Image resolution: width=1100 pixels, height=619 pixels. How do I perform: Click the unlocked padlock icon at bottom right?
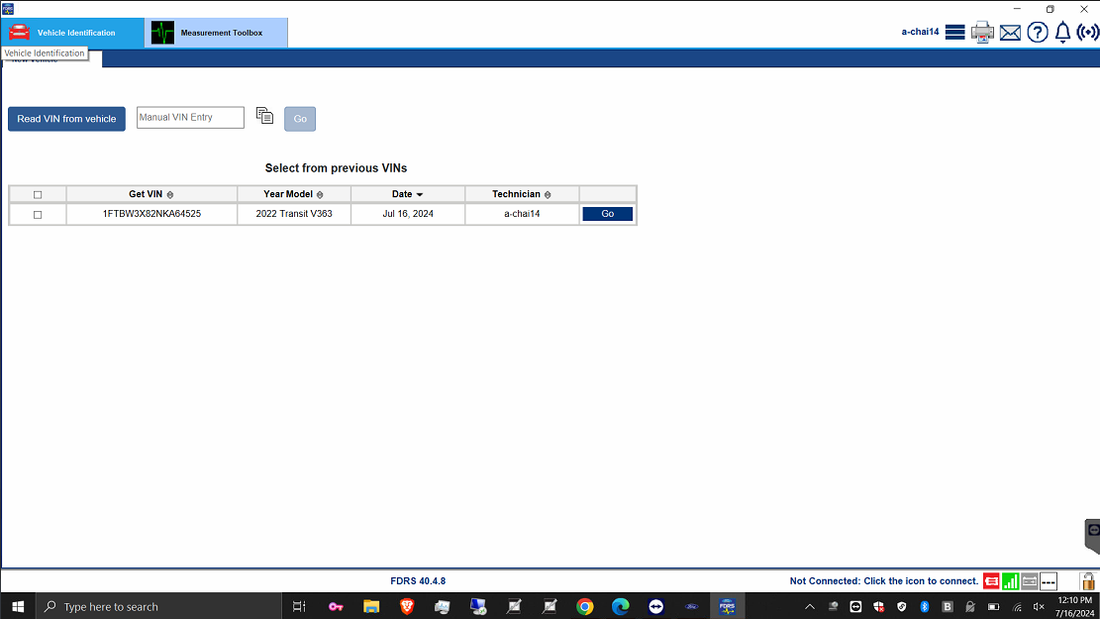pyautogui.click(x=1087, y=580)
